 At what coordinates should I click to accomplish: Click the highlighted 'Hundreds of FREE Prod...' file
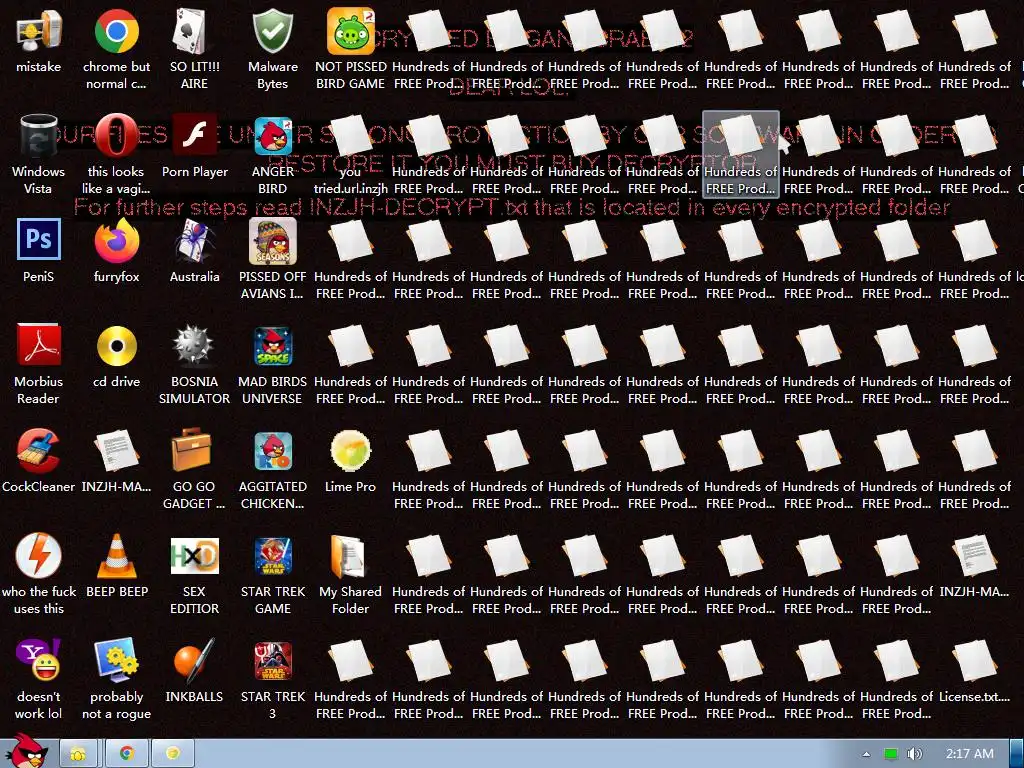click(x=741, y=154)
